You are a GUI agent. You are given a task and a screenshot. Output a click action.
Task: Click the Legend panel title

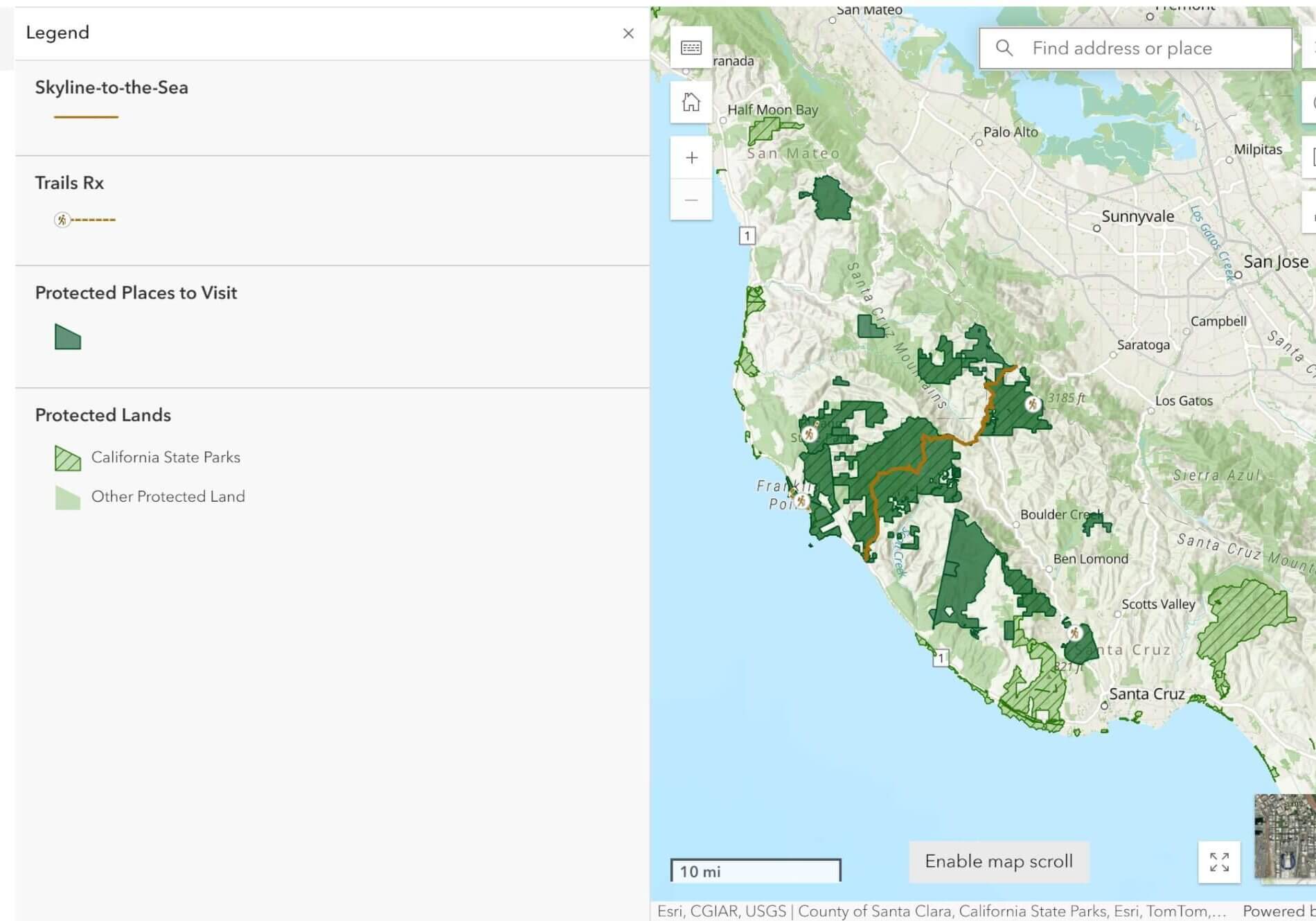[57, 33]
